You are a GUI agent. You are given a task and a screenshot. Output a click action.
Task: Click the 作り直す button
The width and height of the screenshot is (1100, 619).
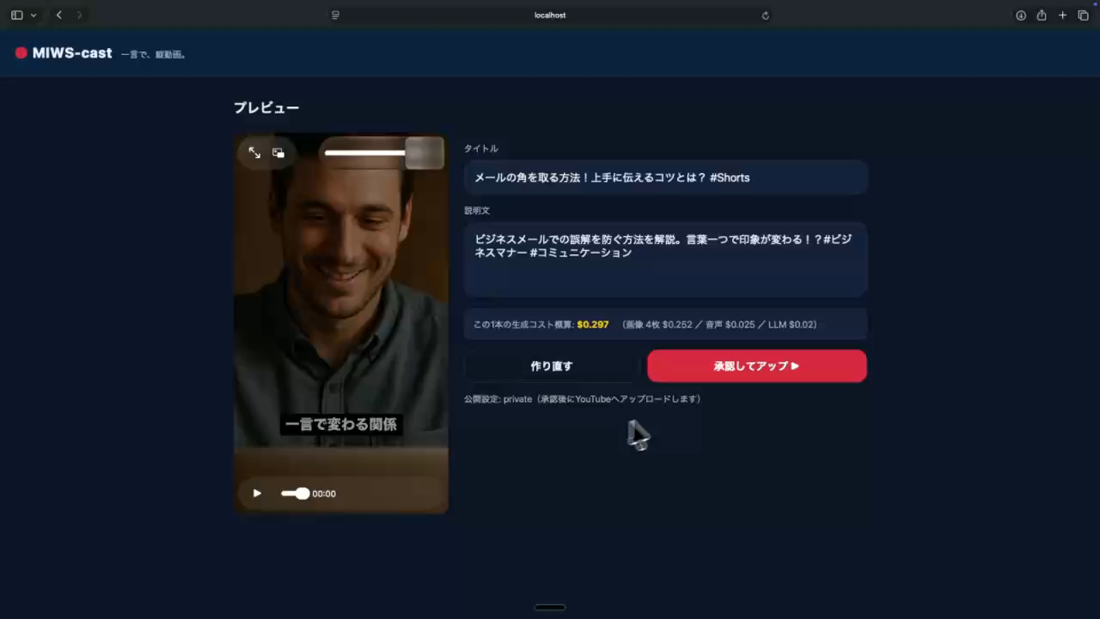(551, 366)
